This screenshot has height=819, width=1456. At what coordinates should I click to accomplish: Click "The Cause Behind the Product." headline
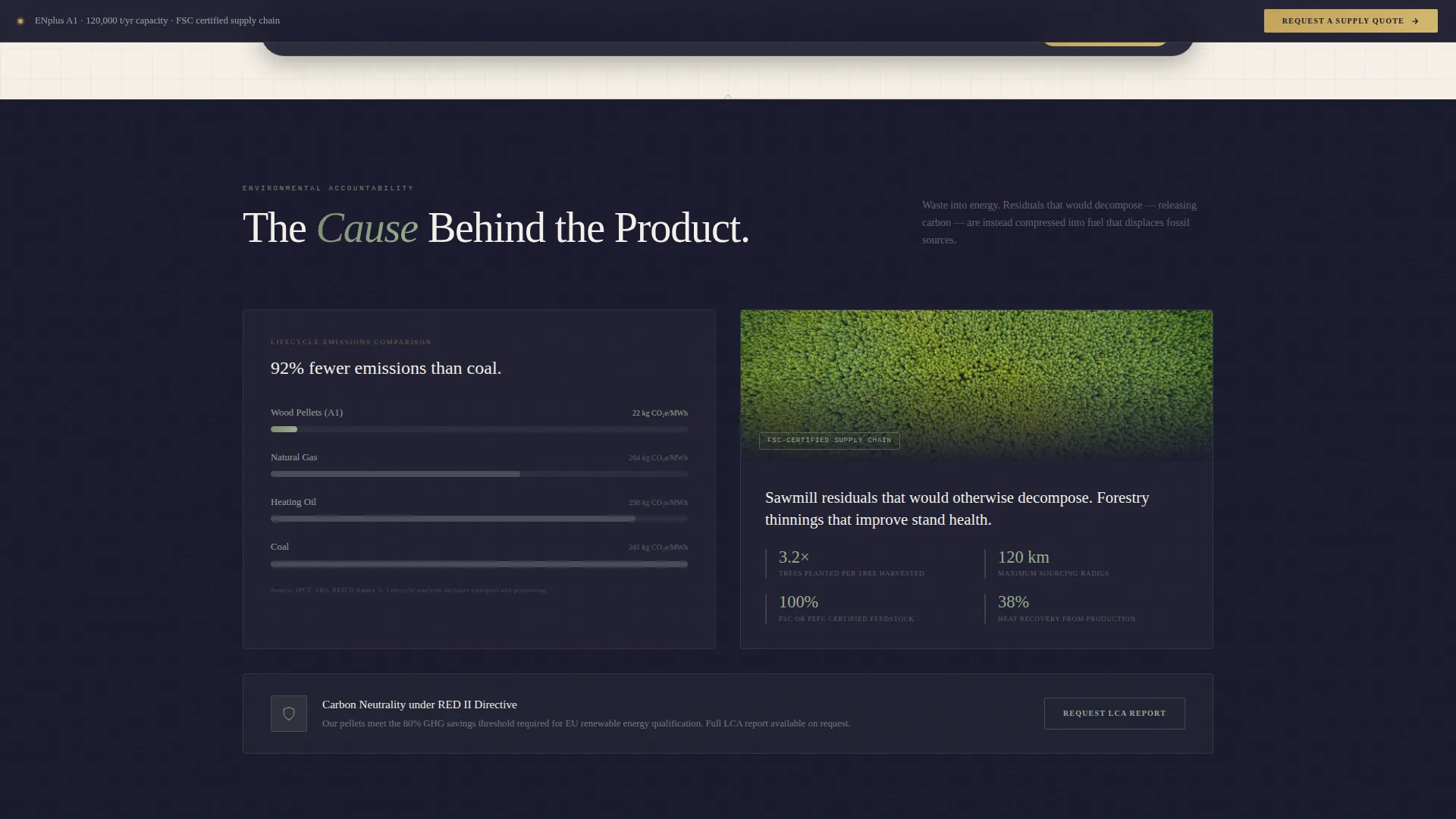coord(496,228)
